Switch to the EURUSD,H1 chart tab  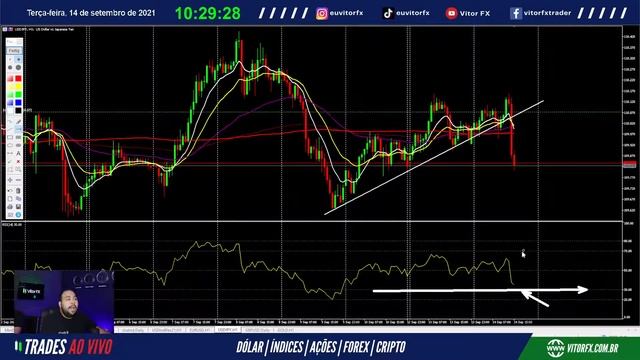[200, 329]
